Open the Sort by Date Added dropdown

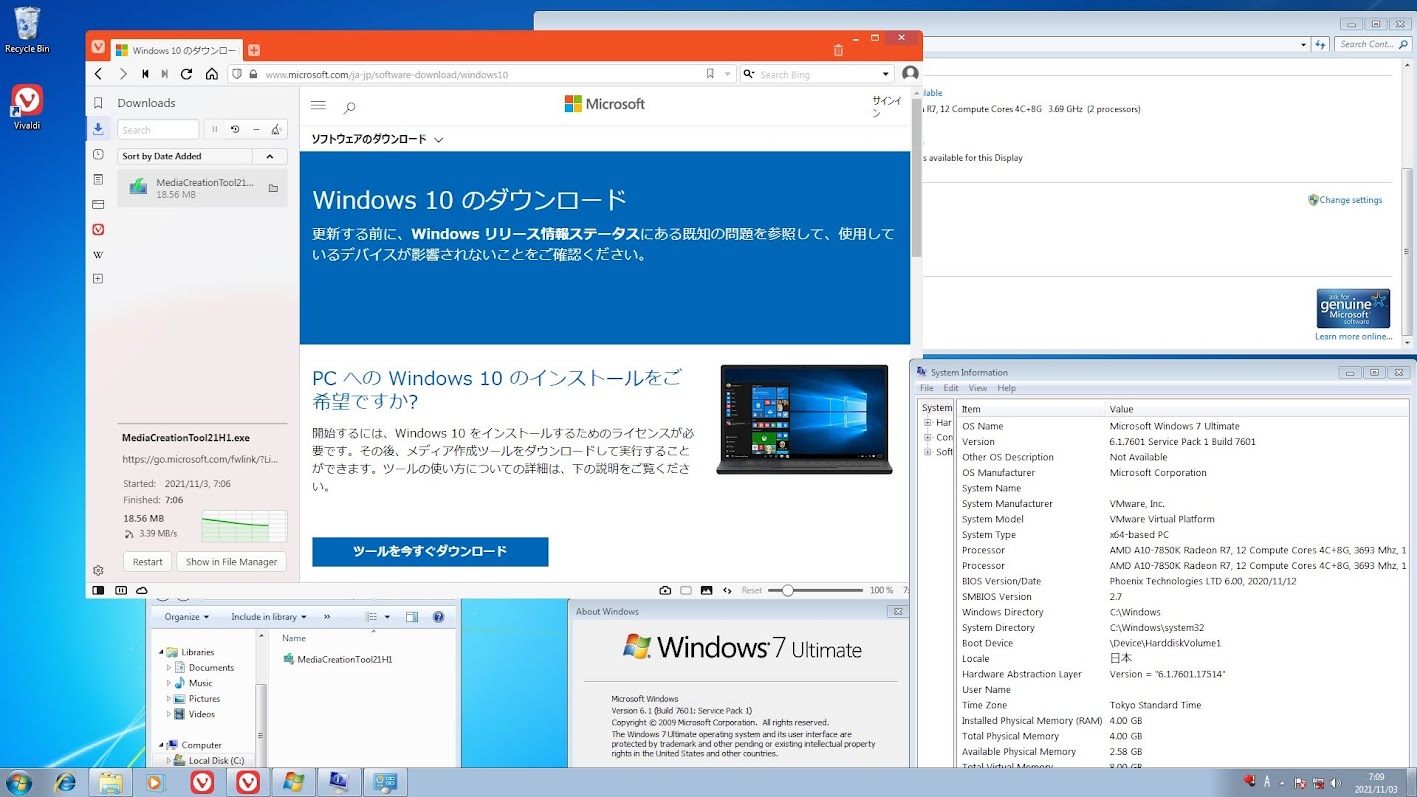[185, 156]
